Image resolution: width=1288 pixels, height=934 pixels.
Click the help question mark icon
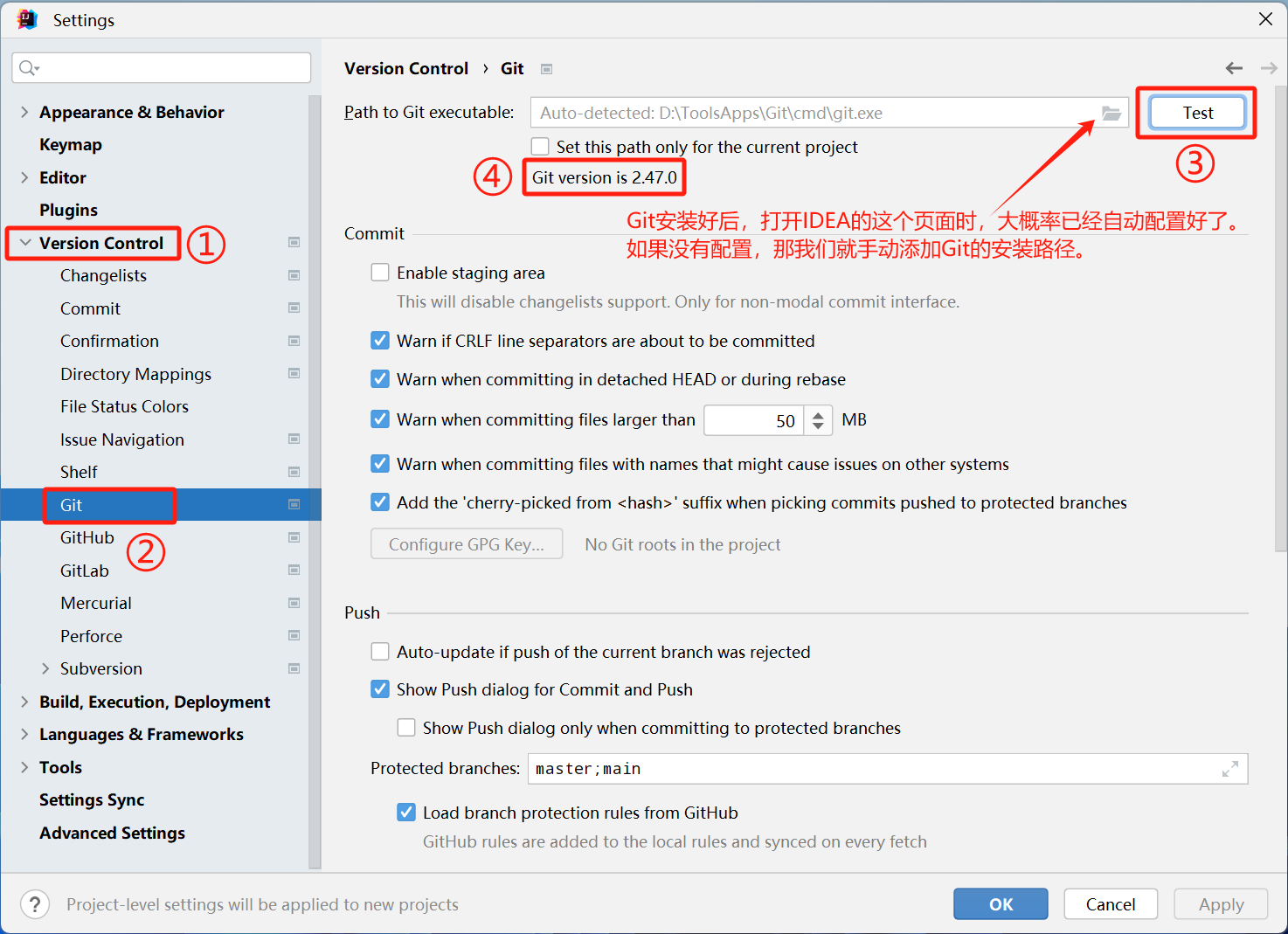tap(35, 904)
